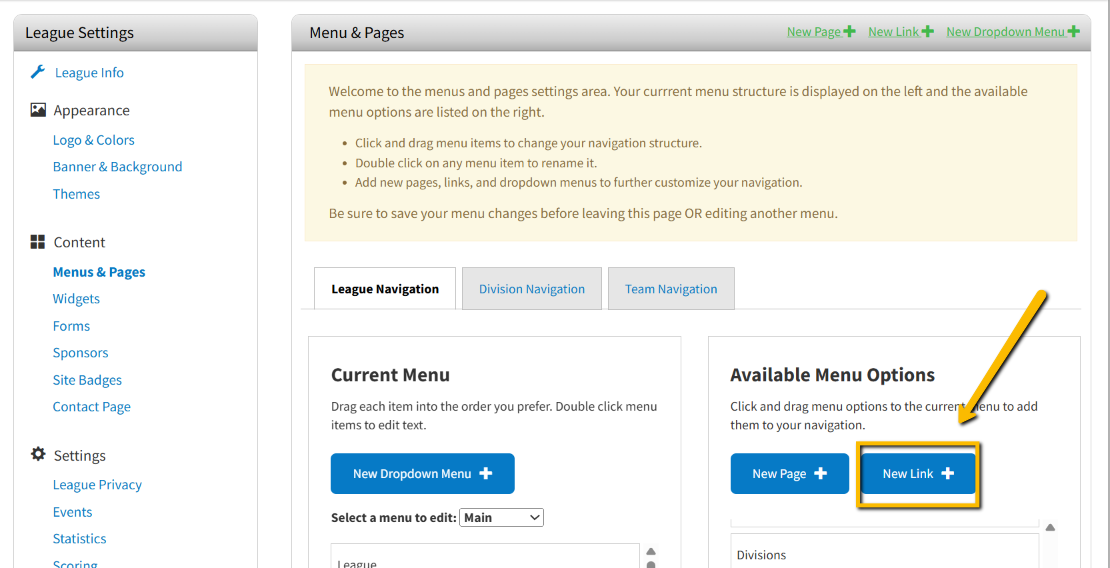The width and height of the screenshot is (1110, 568).
Task: Click the Appearance section heading
Action: [x=91, y=110]
